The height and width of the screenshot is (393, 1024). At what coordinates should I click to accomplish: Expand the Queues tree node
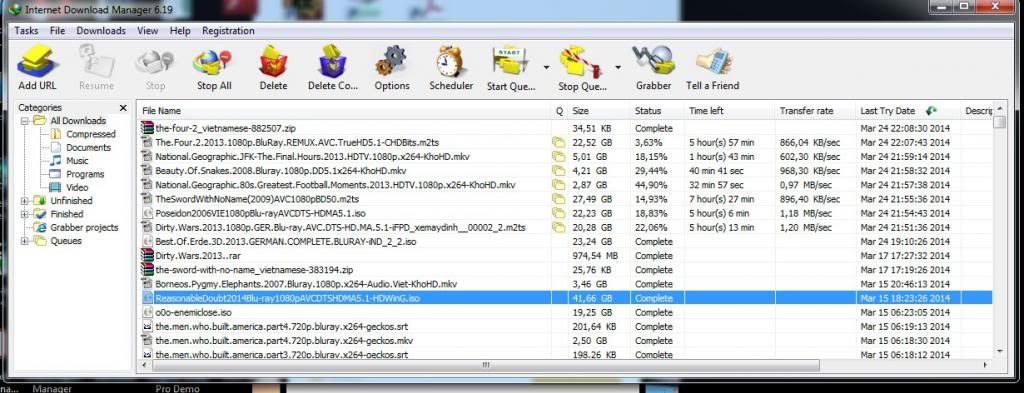(x=25, y=241)
